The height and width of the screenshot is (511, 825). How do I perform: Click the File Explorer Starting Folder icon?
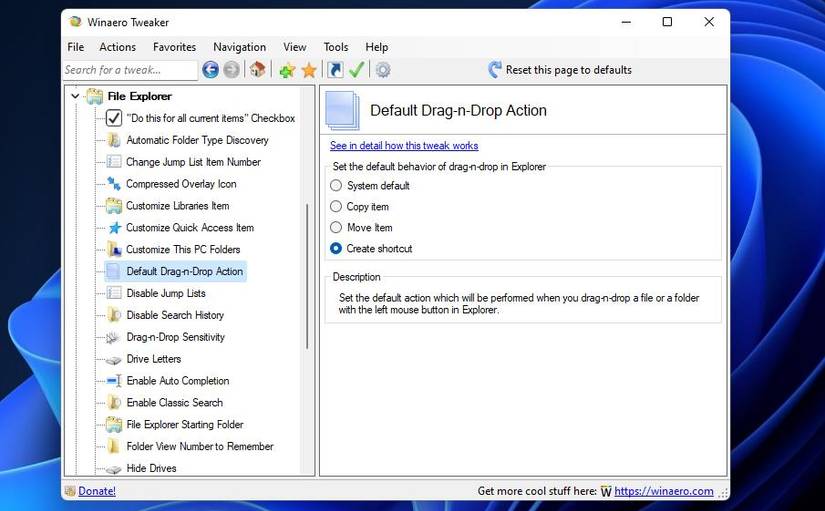pos(114,424)
